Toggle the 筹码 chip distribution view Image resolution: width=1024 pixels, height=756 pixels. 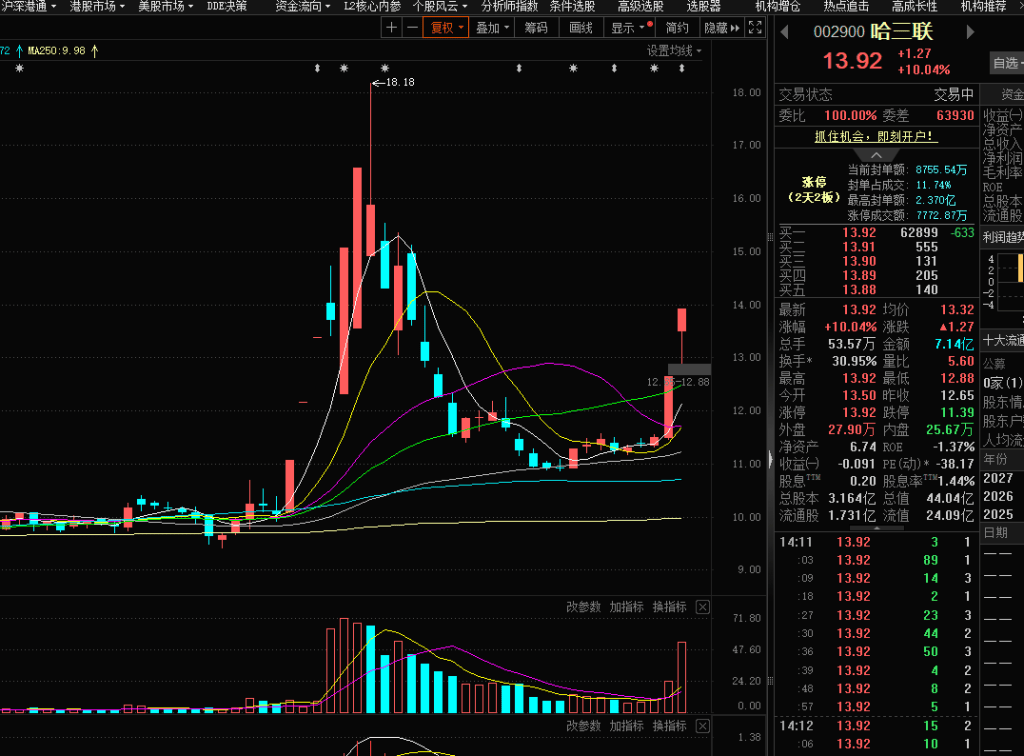(536, 27)
